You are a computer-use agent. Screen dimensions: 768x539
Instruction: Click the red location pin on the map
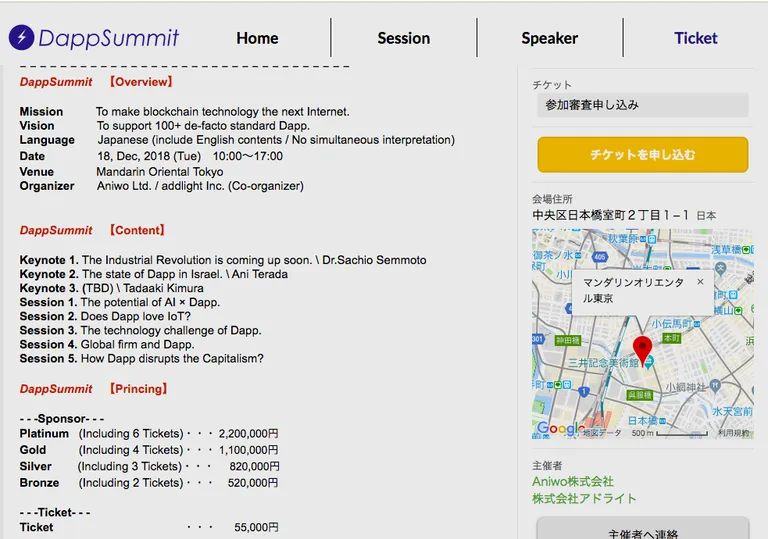pyautogui.click(x=643, y=351)
